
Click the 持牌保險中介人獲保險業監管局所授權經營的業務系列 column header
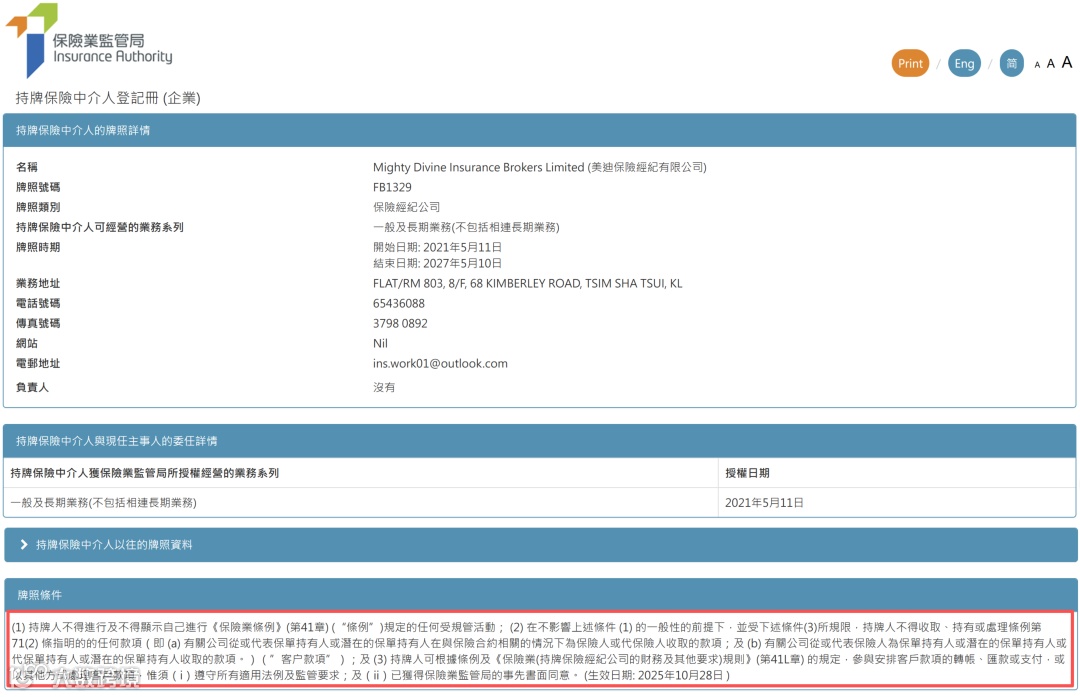[x=145, y=473]
